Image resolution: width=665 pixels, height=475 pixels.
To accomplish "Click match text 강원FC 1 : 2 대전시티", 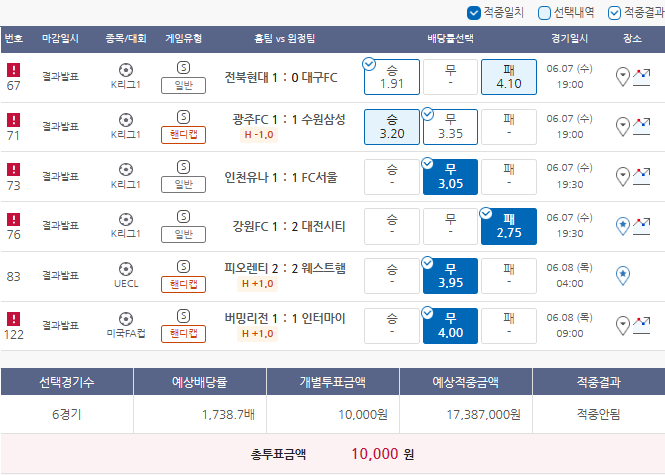I will coord(289,226).
